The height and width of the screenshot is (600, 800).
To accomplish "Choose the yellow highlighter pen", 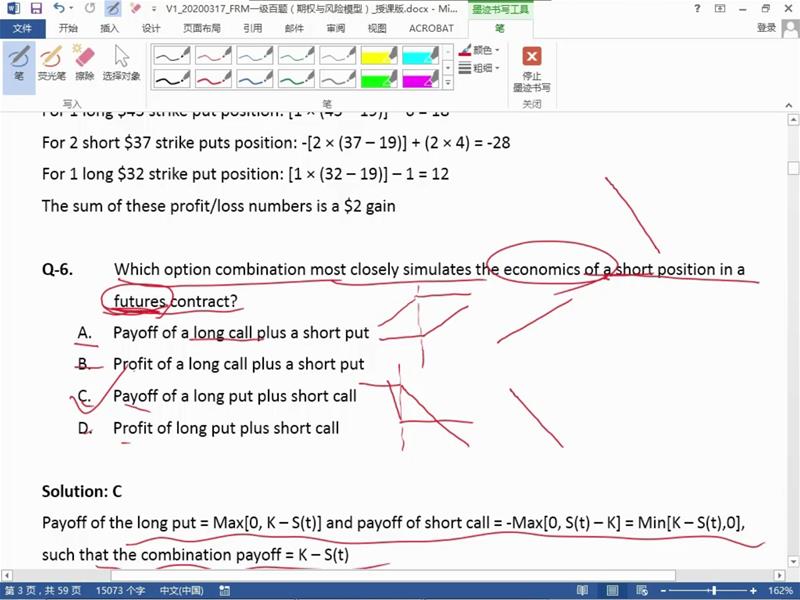I will click(379, 55).
